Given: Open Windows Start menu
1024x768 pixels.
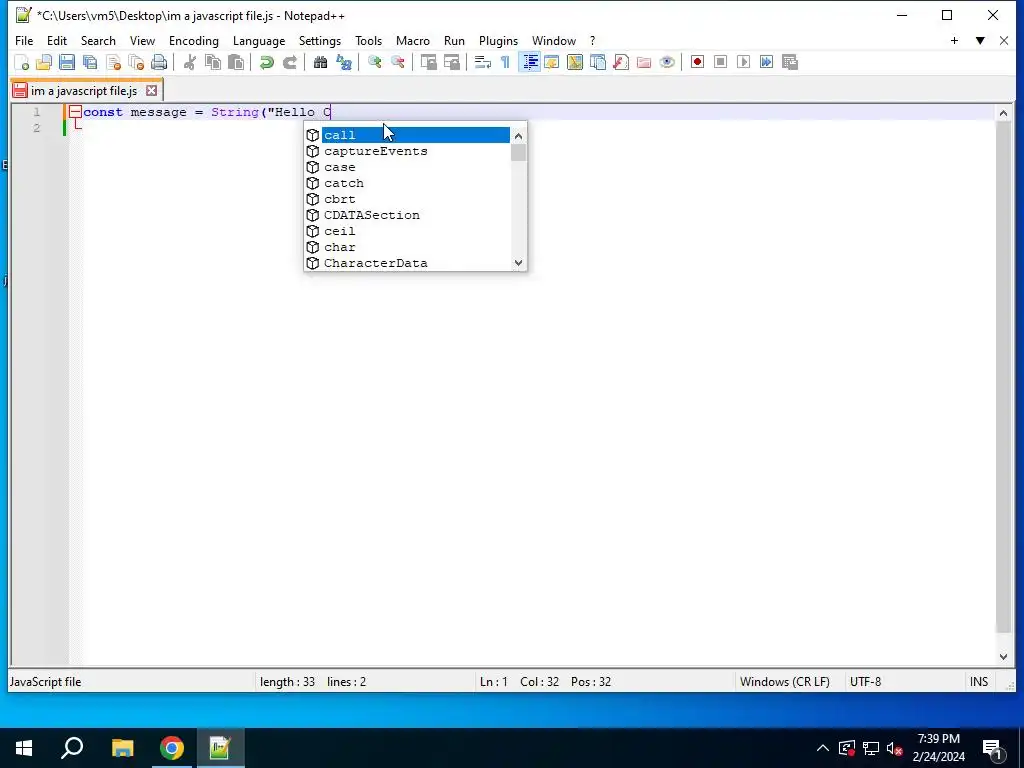Looking at the screenshot, I should coord(24,748).
